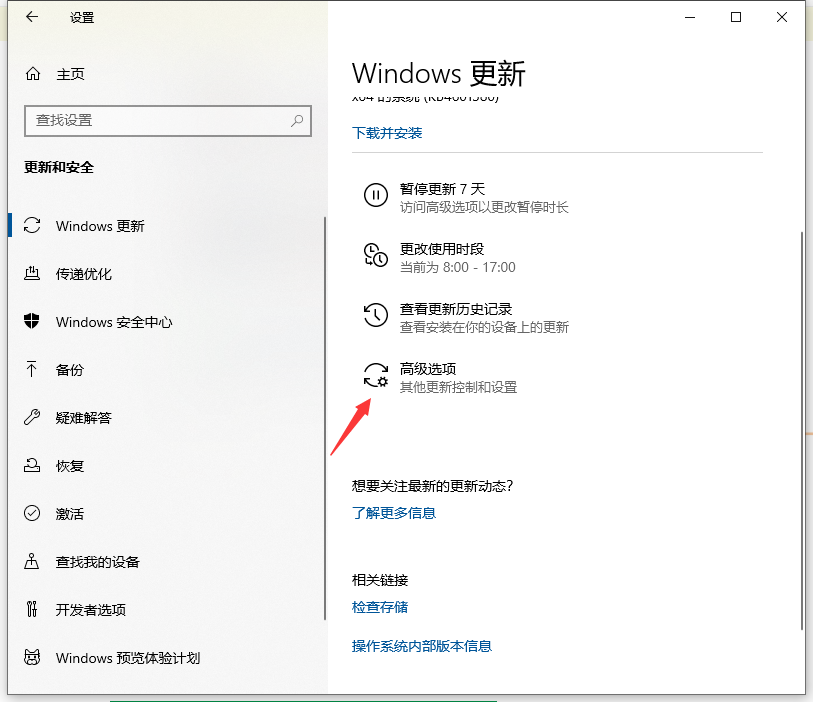Click the history icon for 查看更新历史记录

pyautogui.click(x=375, y=316)
